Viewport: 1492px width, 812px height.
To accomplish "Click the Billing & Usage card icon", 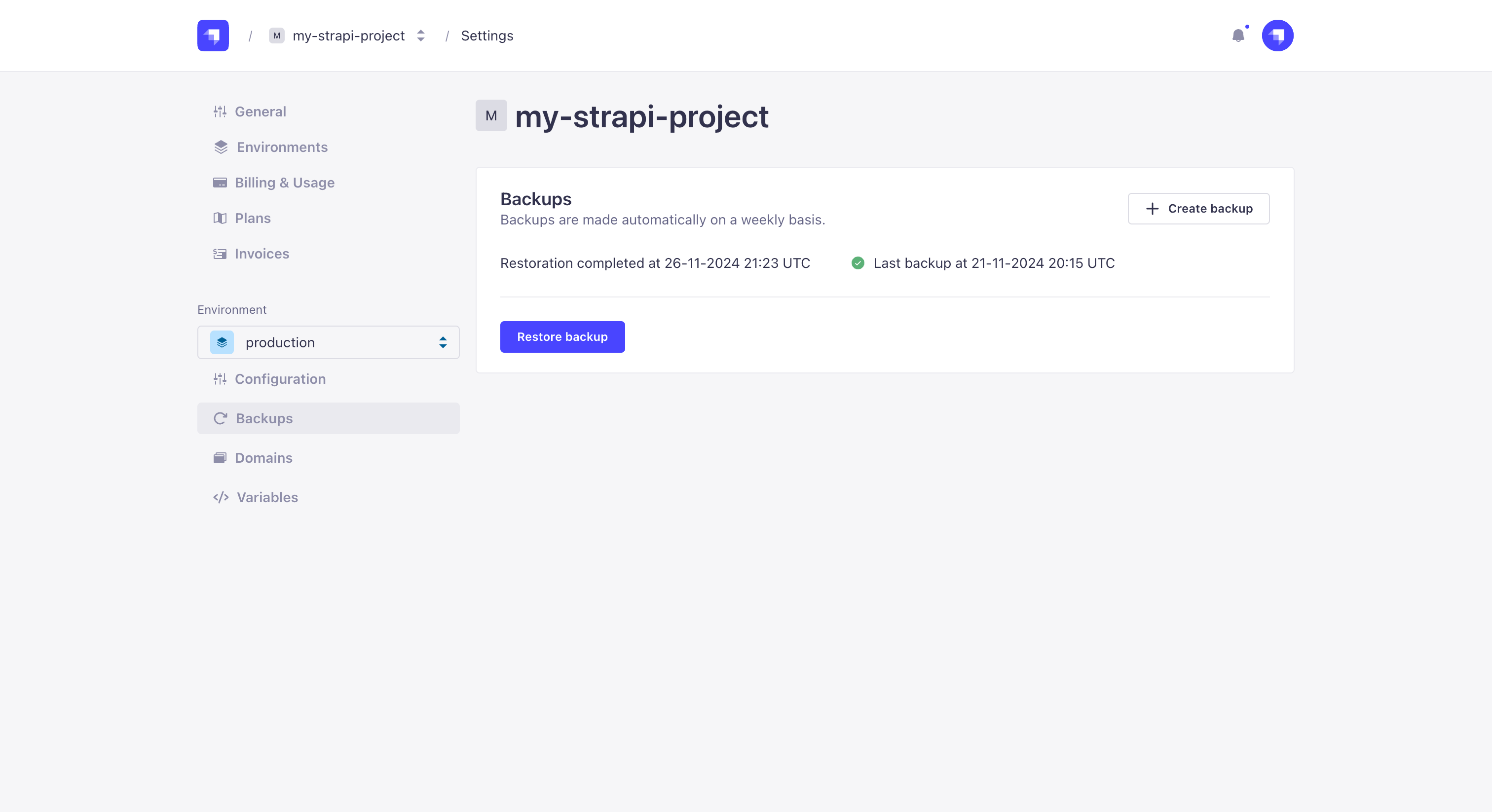I will (x=220, y=183).
